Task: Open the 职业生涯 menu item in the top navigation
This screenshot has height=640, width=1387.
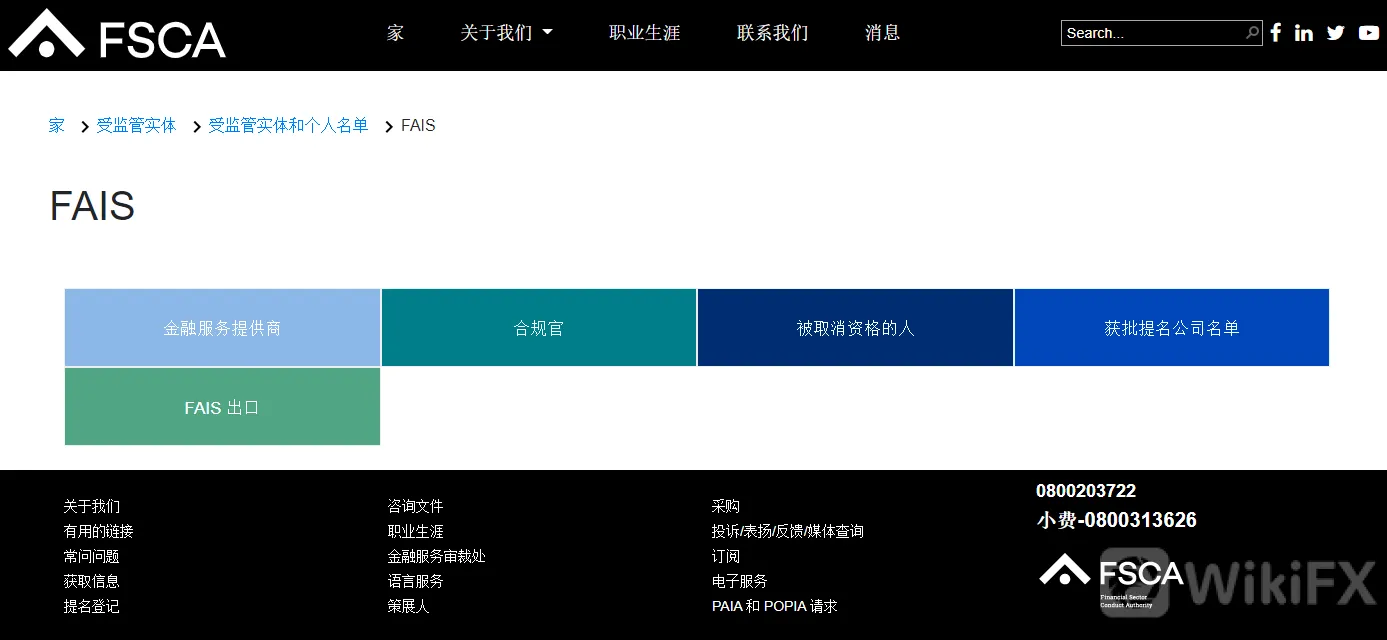Action: point(644,33)
